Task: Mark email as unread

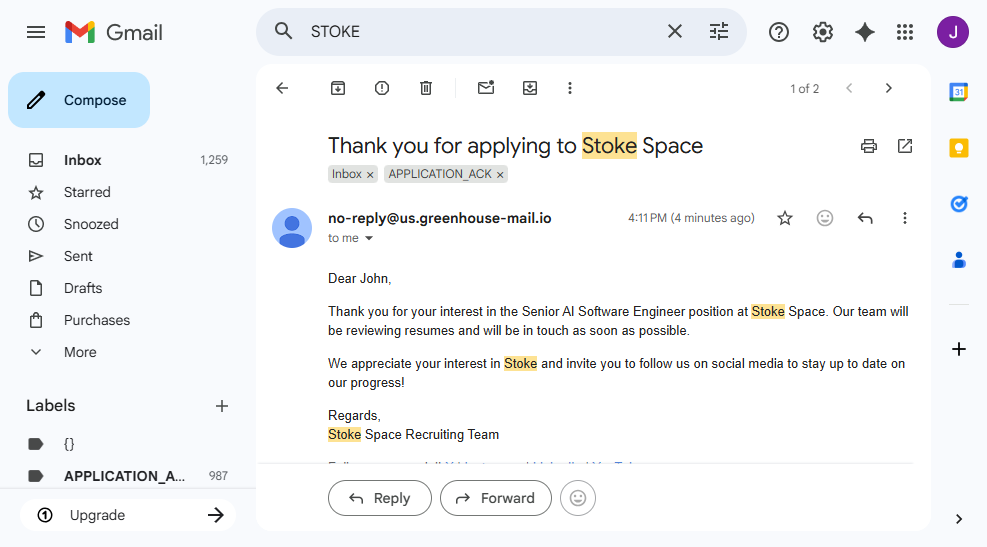Action: point(486,88)
